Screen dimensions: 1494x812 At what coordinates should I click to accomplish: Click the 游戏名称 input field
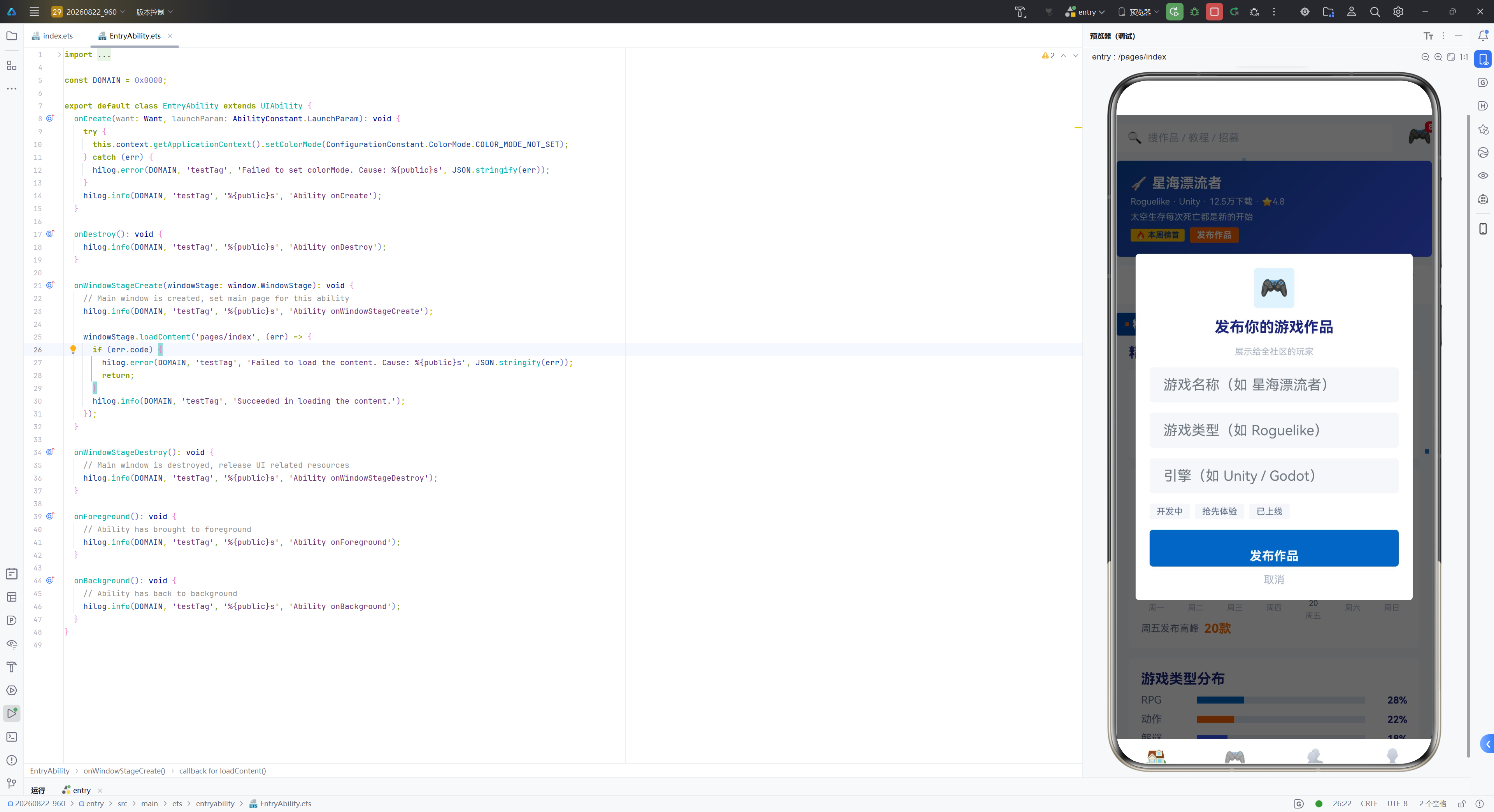[1274, 385]
